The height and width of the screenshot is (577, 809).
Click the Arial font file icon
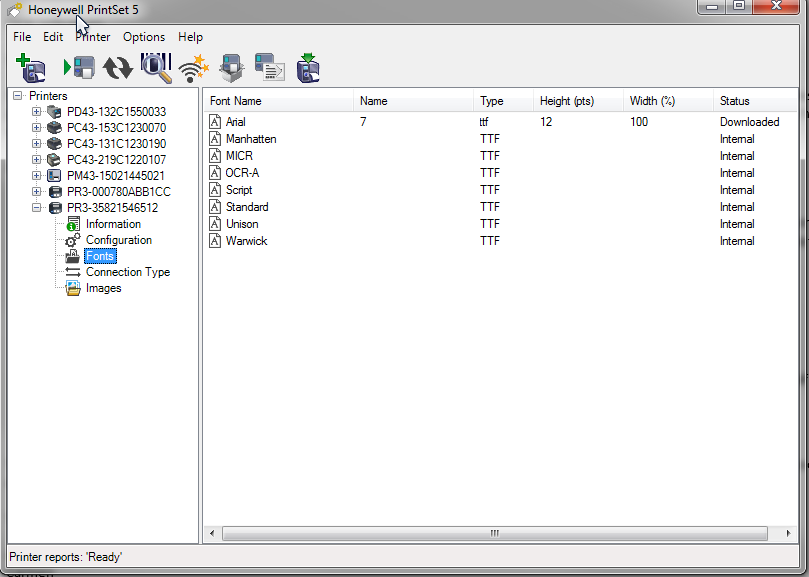point(215,122)
